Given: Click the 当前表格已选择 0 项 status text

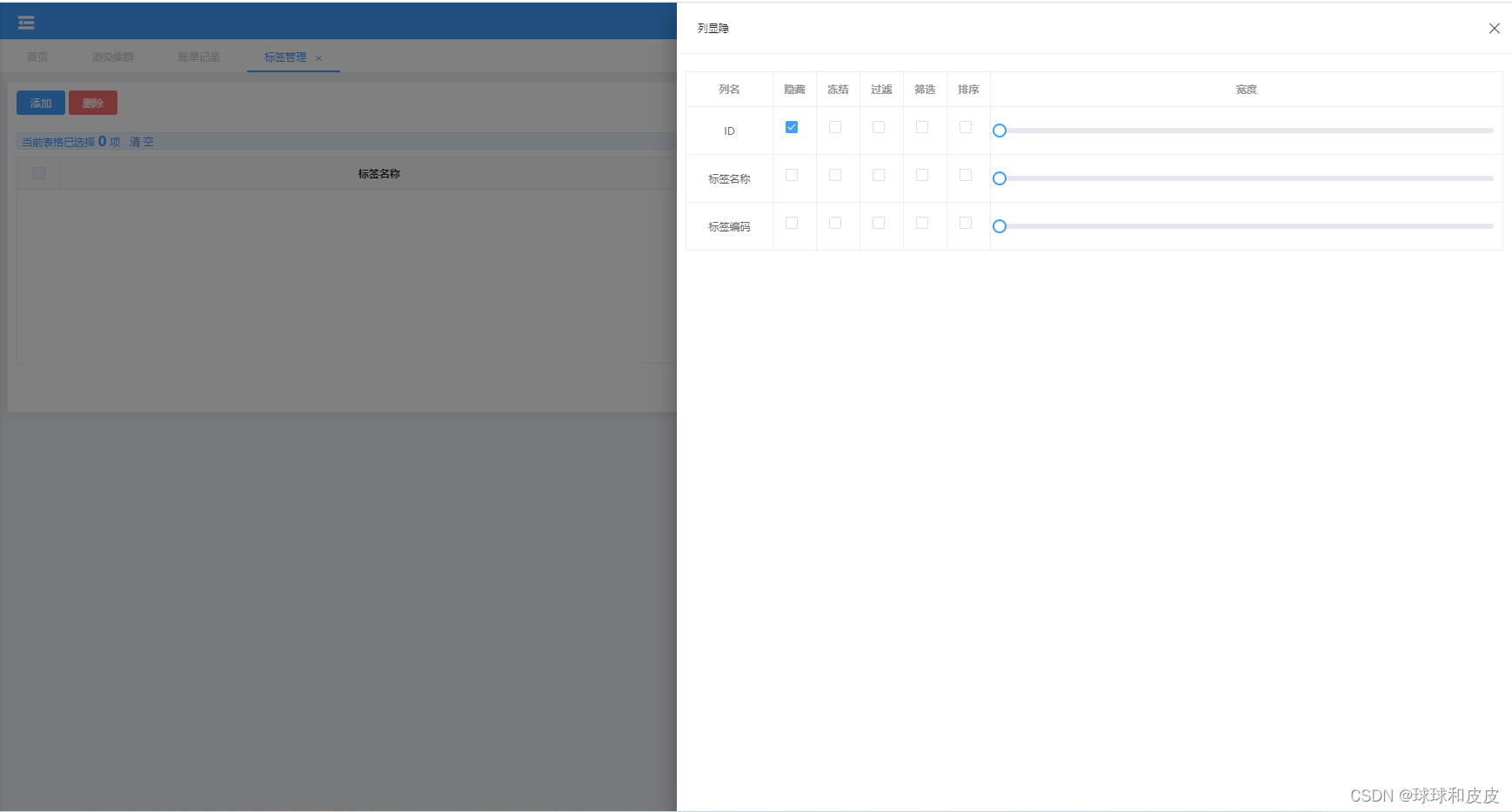Looking at the screenshot, I should click(x=70, y=142).
